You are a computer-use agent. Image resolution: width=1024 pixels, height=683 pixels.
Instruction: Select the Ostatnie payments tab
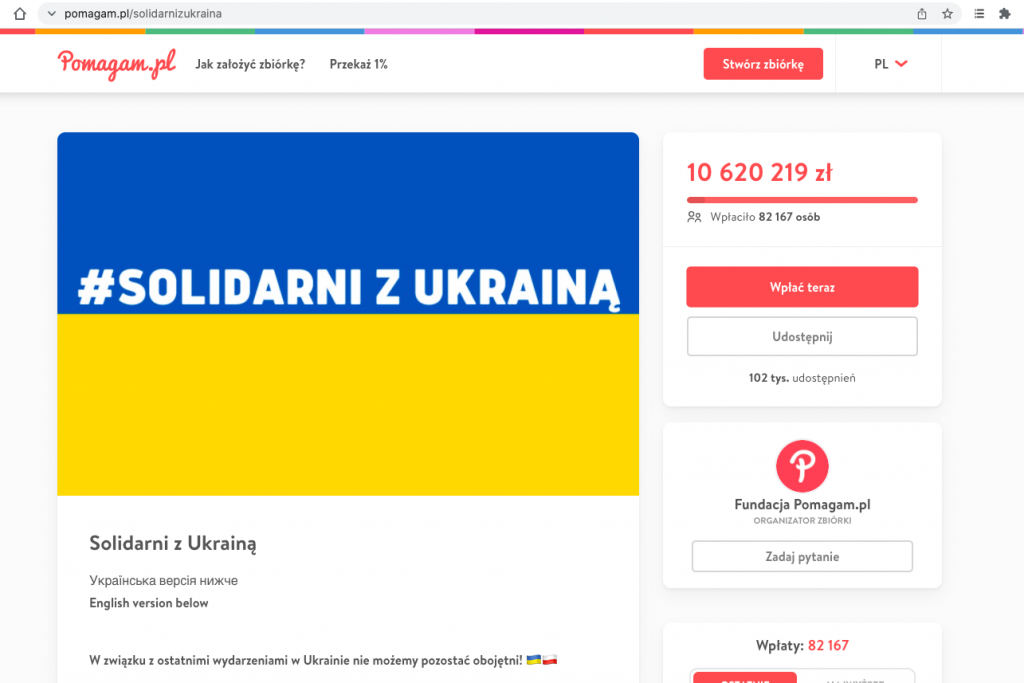coord(744,677)
